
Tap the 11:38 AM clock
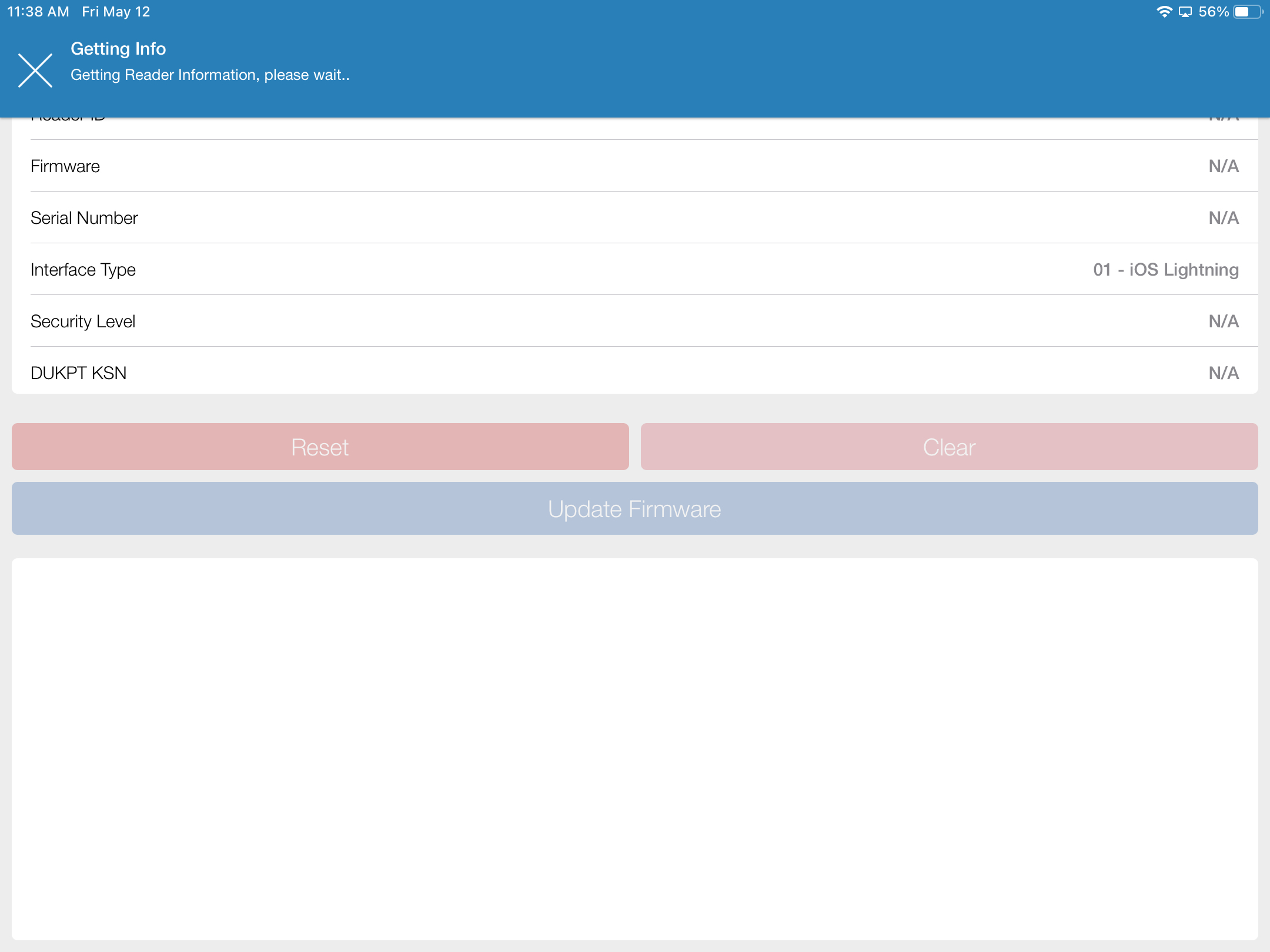pyautogui.click(x=38, y=12)
